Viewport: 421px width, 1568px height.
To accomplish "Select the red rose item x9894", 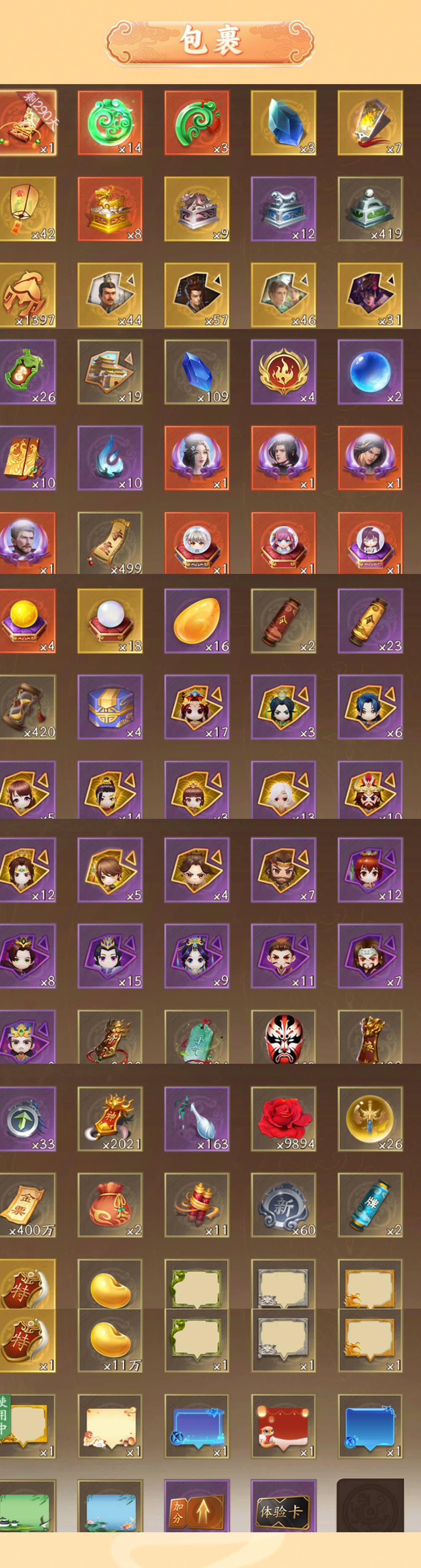I will (x=283, y=1119).
